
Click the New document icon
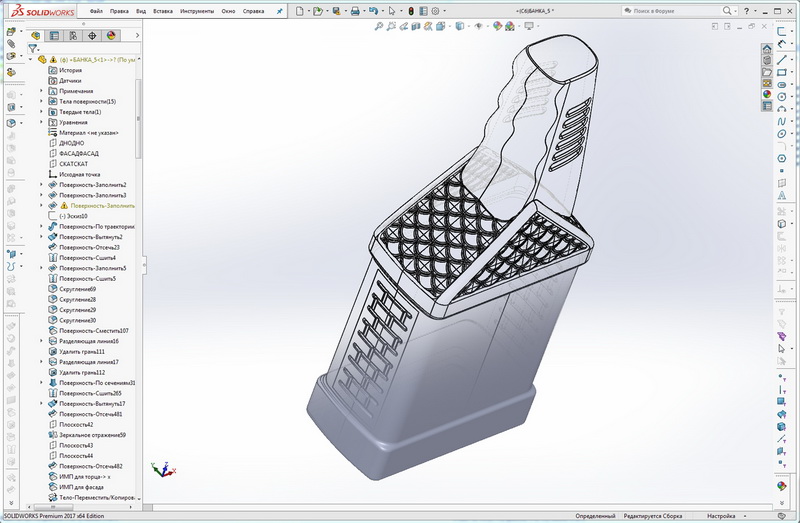tap(300, 11)
